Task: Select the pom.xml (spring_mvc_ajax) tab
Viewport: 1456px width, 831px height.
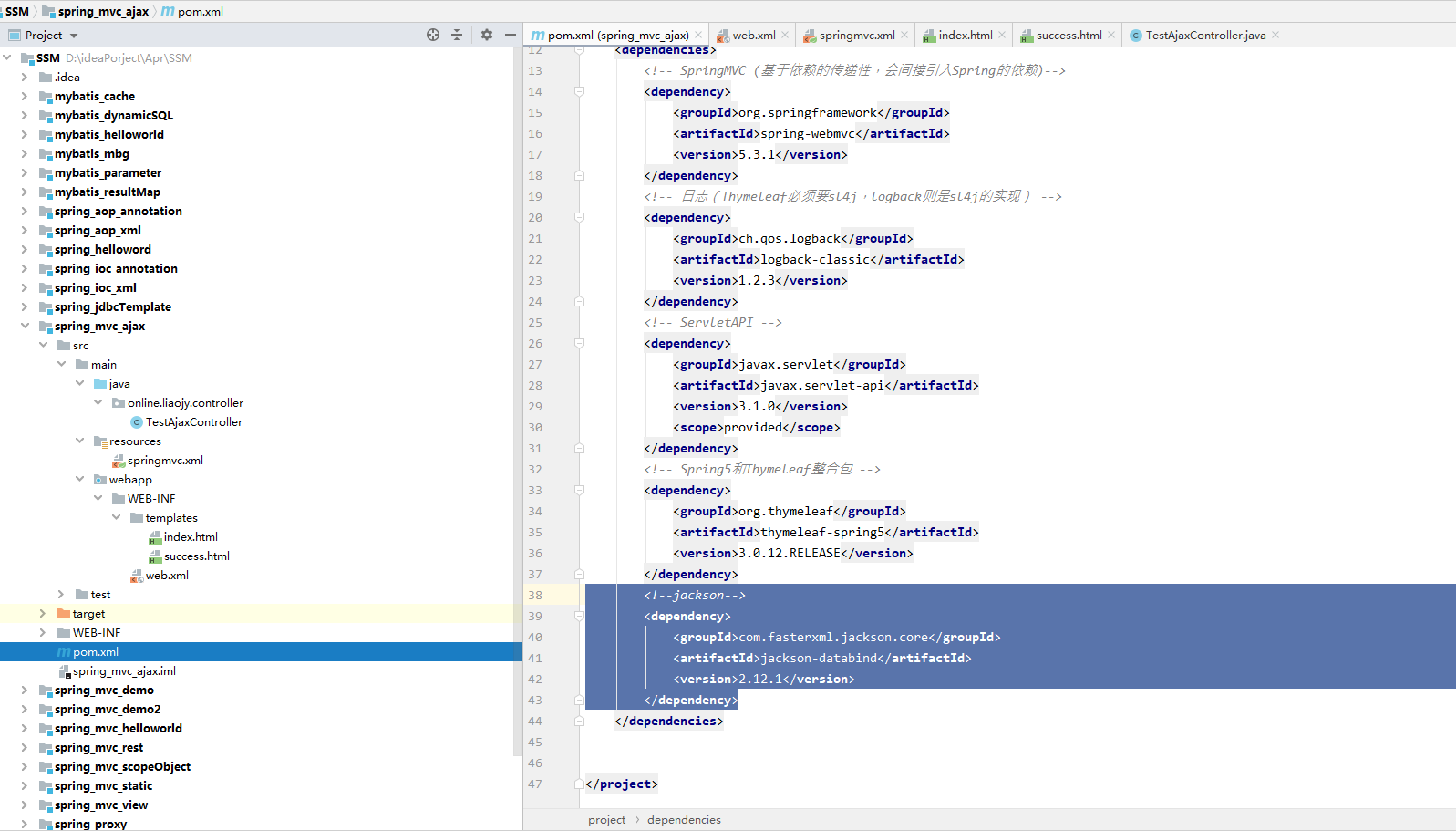Action: coord(618,36)
